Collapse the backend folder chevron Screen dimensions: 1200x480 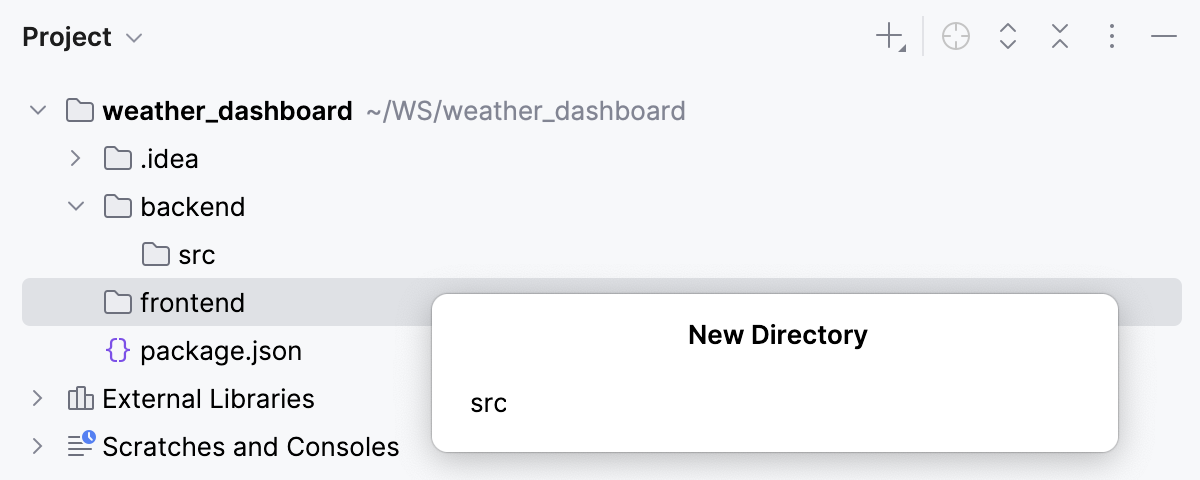[x=75, y=206]
